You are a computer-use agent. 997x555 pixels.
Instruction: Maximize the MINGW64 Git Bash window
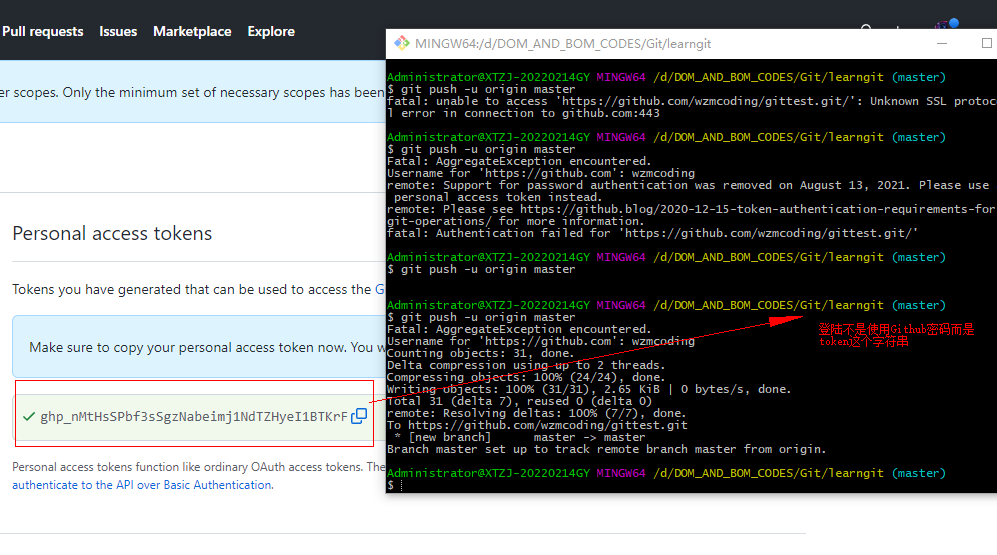[x=986, y=43]
